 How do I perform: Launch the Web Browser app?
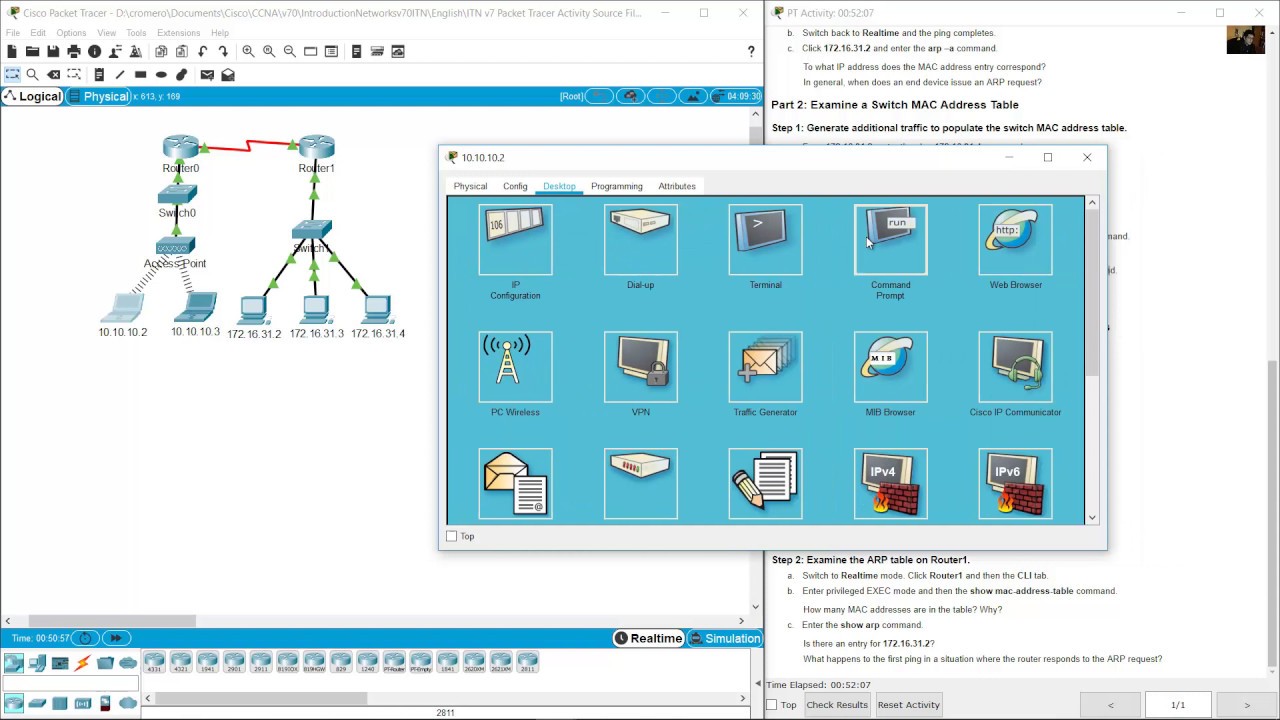pyautogui.click(x=1016, y=240)
